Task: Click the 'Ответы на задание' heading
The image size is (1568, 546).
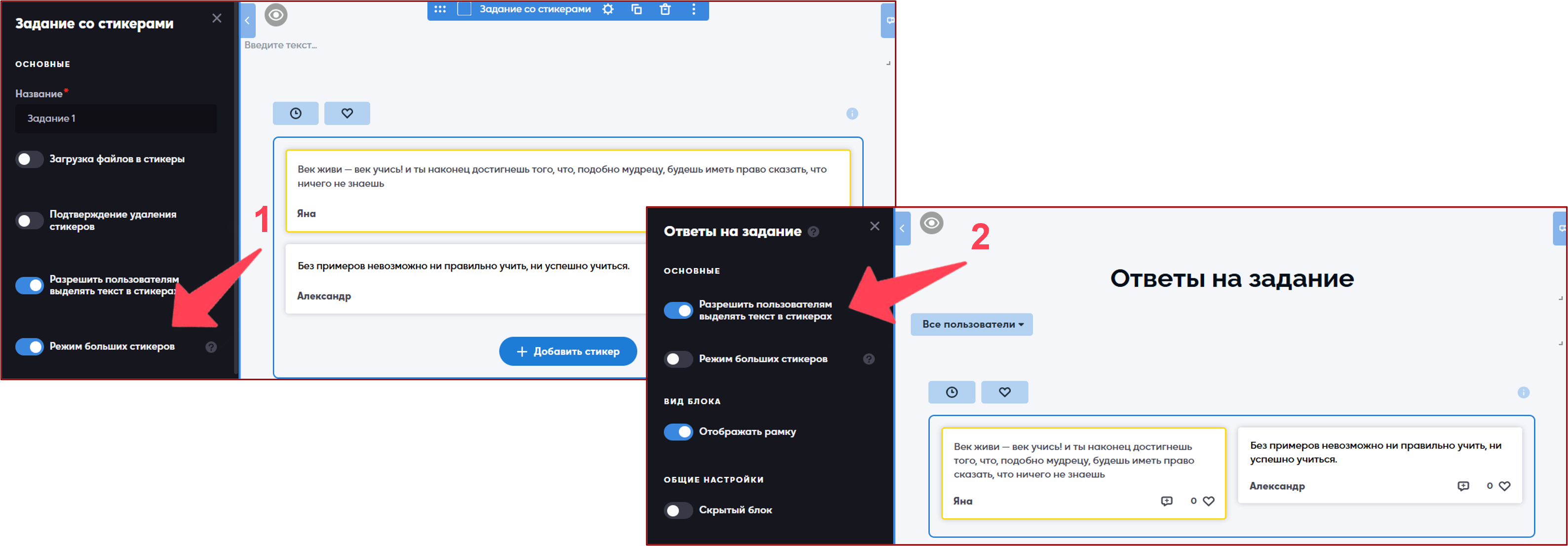Action: pyautogui.click(x=1232, y=278)
